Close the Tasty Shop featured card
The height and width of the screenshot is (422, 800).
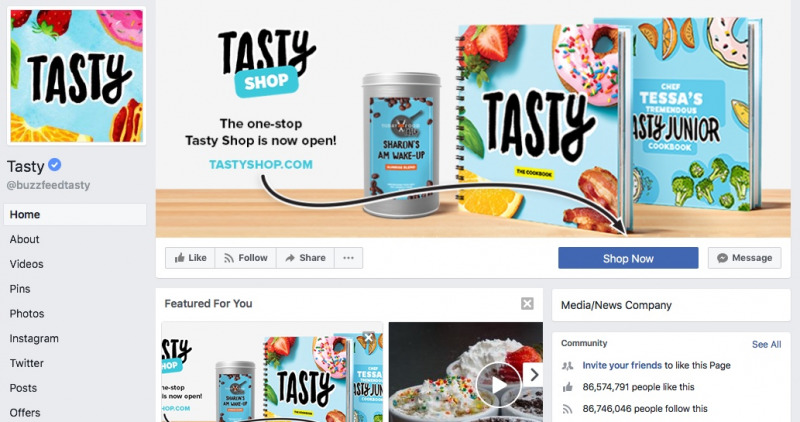click(368, 337)
